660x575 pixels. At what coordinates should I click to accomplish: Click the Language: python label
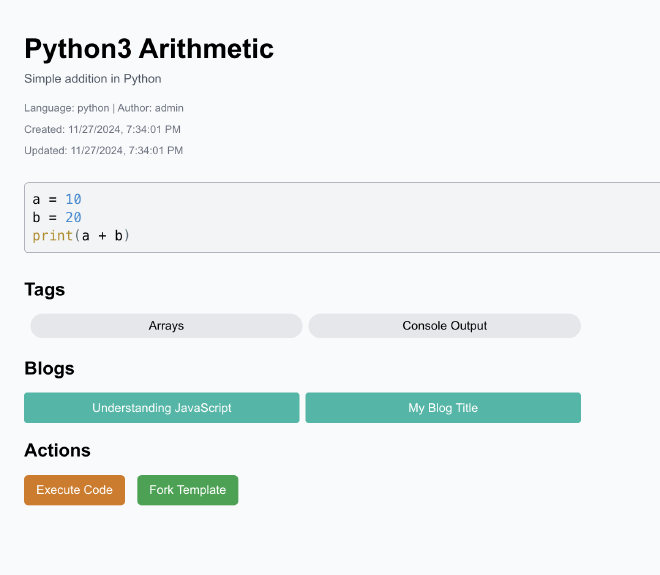point(67,108)
